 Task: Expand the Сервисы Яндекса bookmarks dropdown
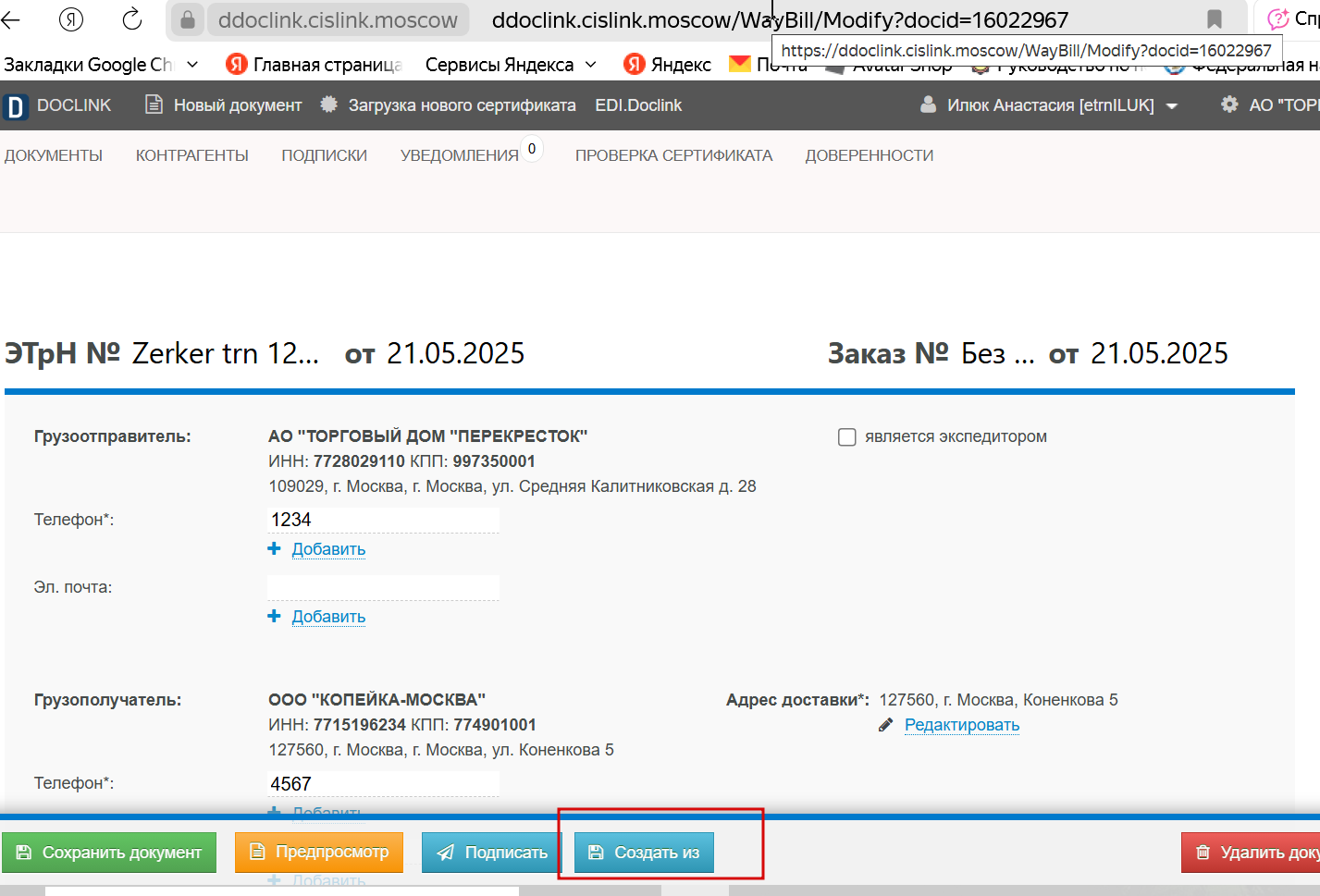point(591,64)
